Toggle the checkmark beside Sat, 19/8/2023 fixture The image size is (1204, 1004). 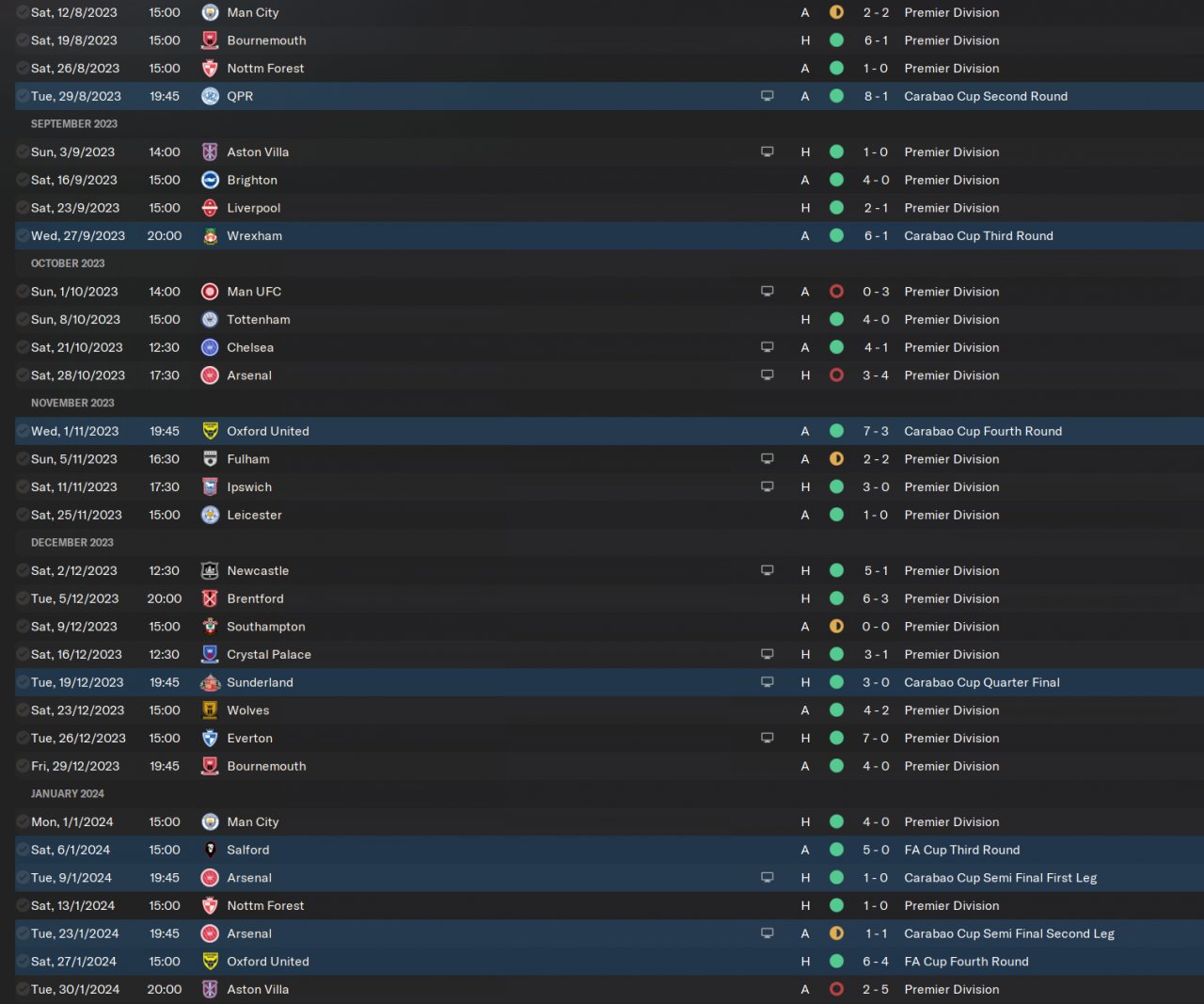(23, 40)
